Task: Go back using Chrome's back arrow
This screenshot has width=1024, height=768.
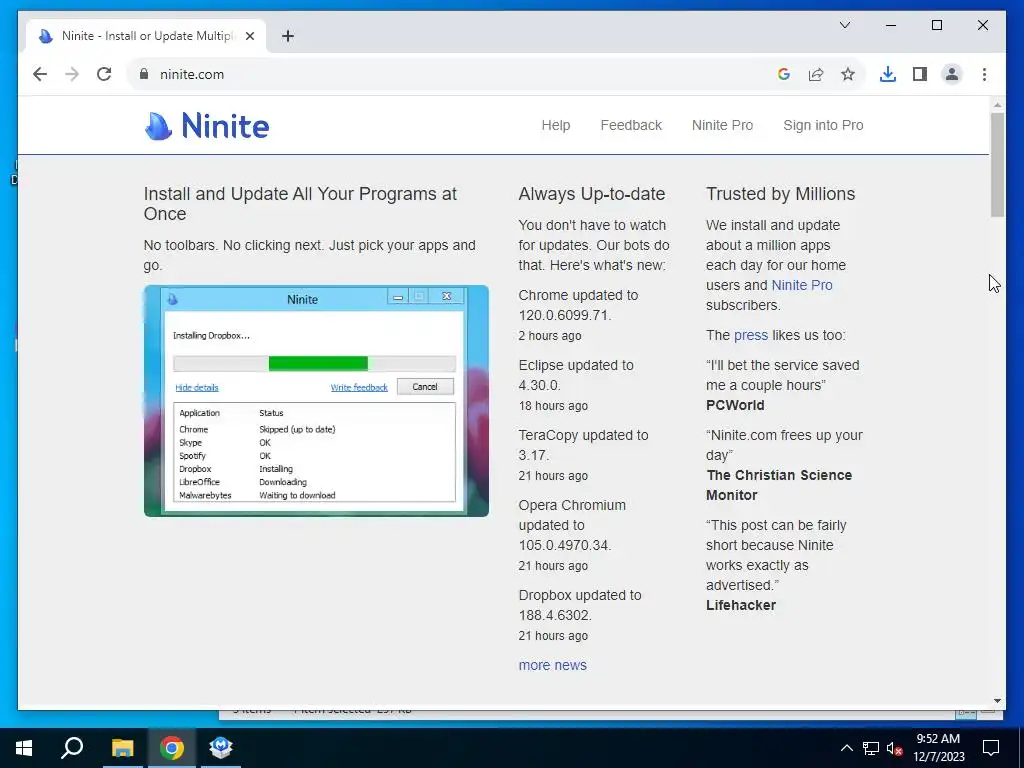Action: (x=40, y=74)
